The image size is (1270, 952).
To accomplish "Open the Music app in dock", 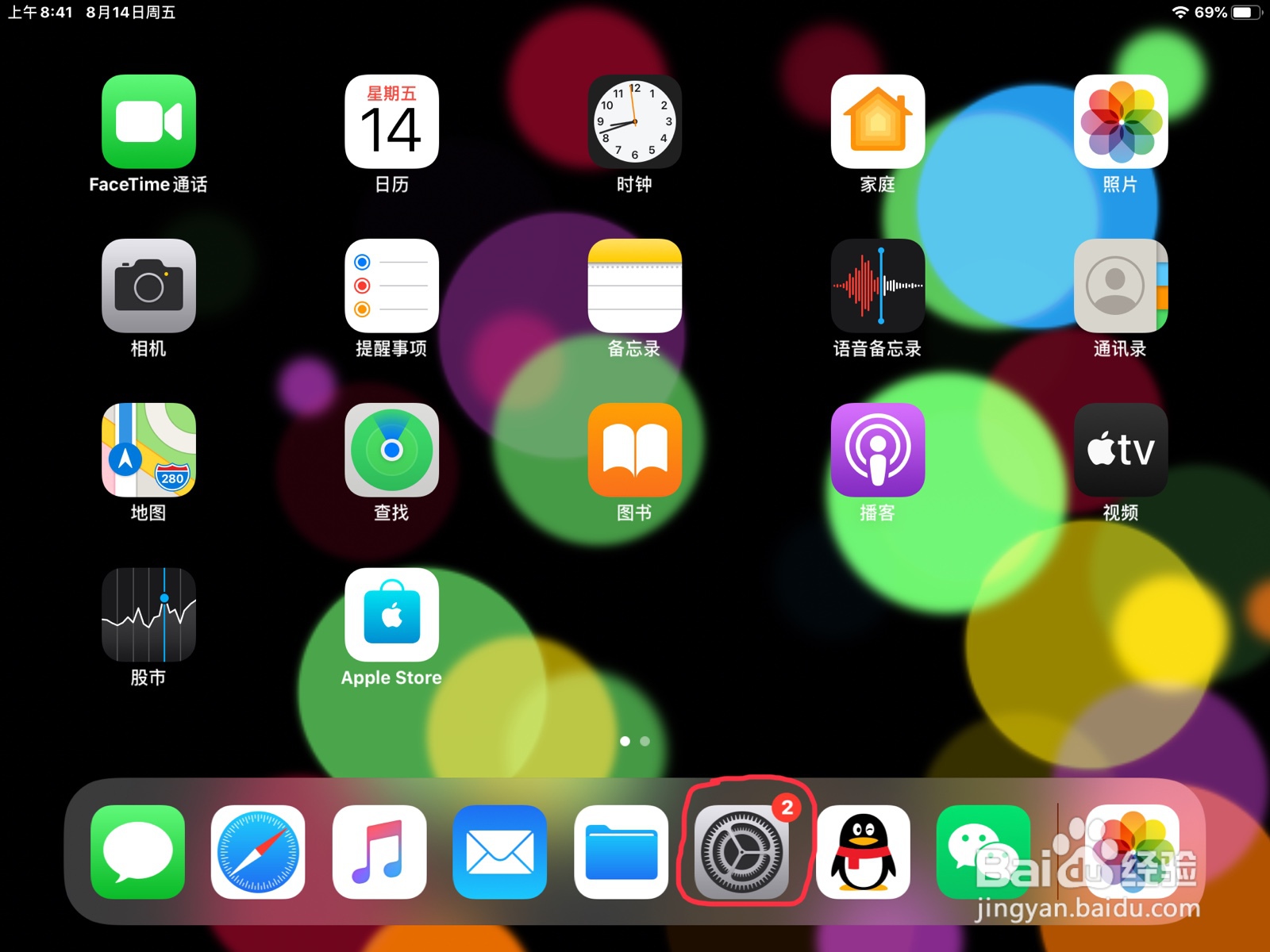I will pyautogui.click(x=379, y=852).
